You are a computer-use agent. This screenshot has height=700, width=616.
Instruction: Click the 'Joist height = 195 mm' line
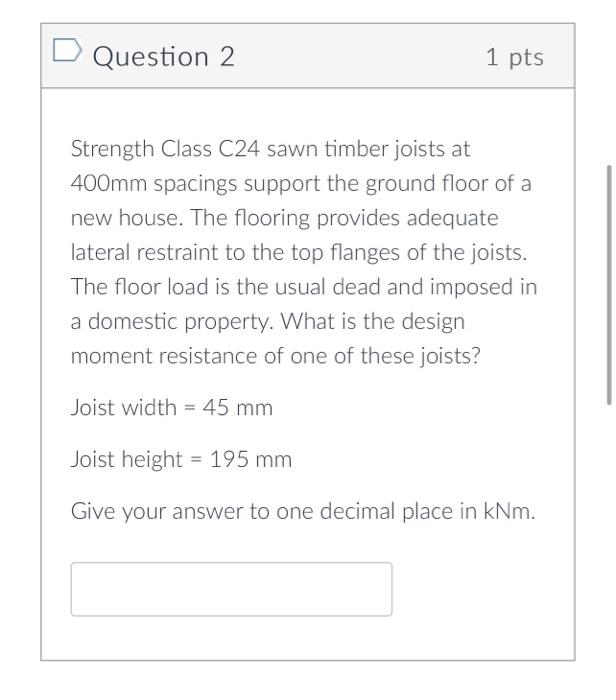(x=182, y=459)
